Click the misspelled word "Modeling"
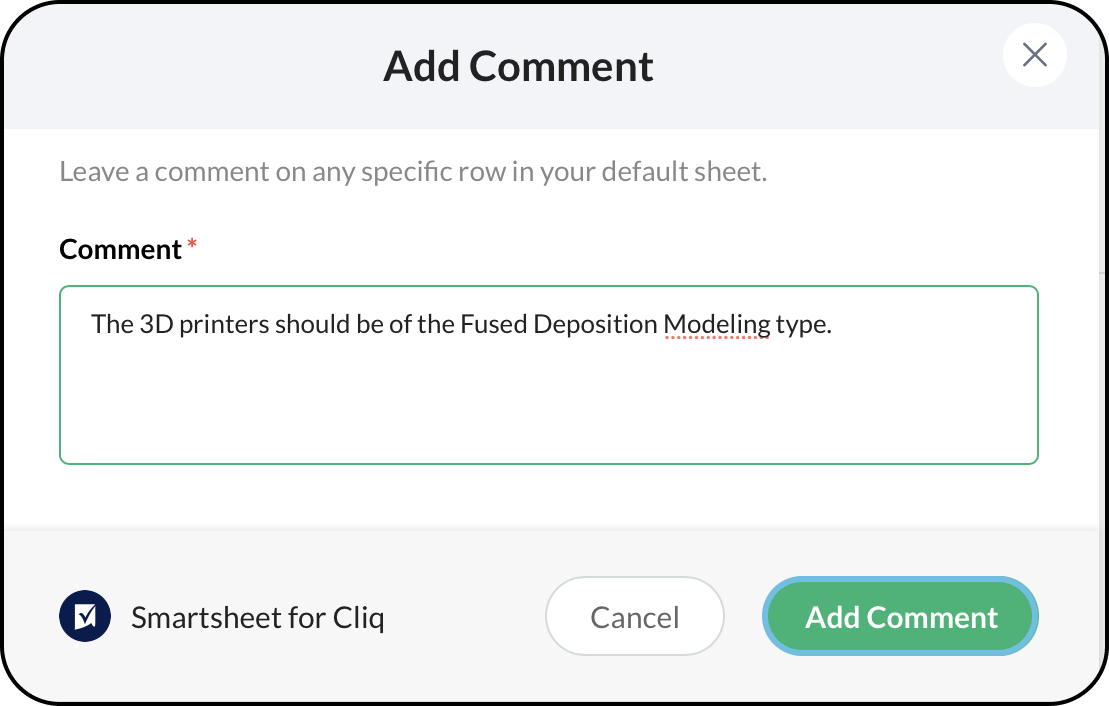 pos(717,325)
